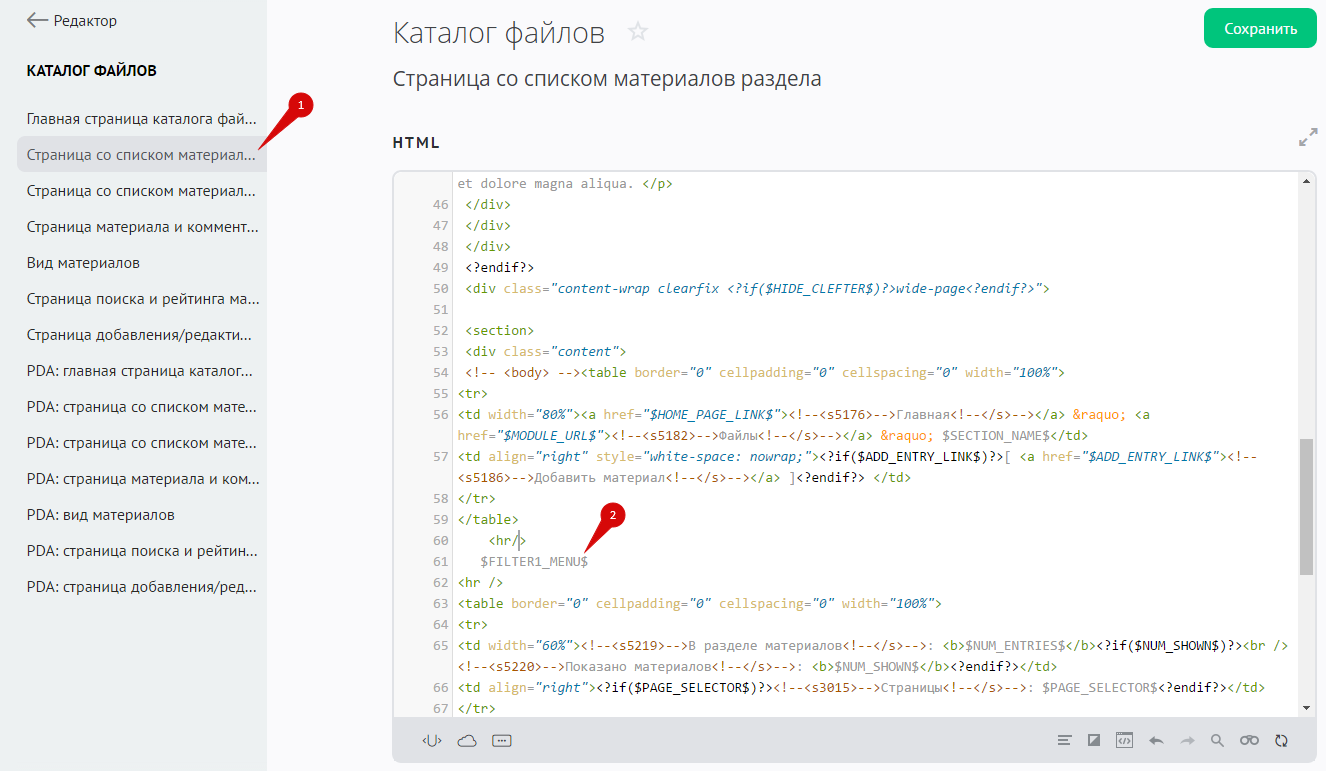
Task: Select Вид материалов in sidebar
Action: 83,263
